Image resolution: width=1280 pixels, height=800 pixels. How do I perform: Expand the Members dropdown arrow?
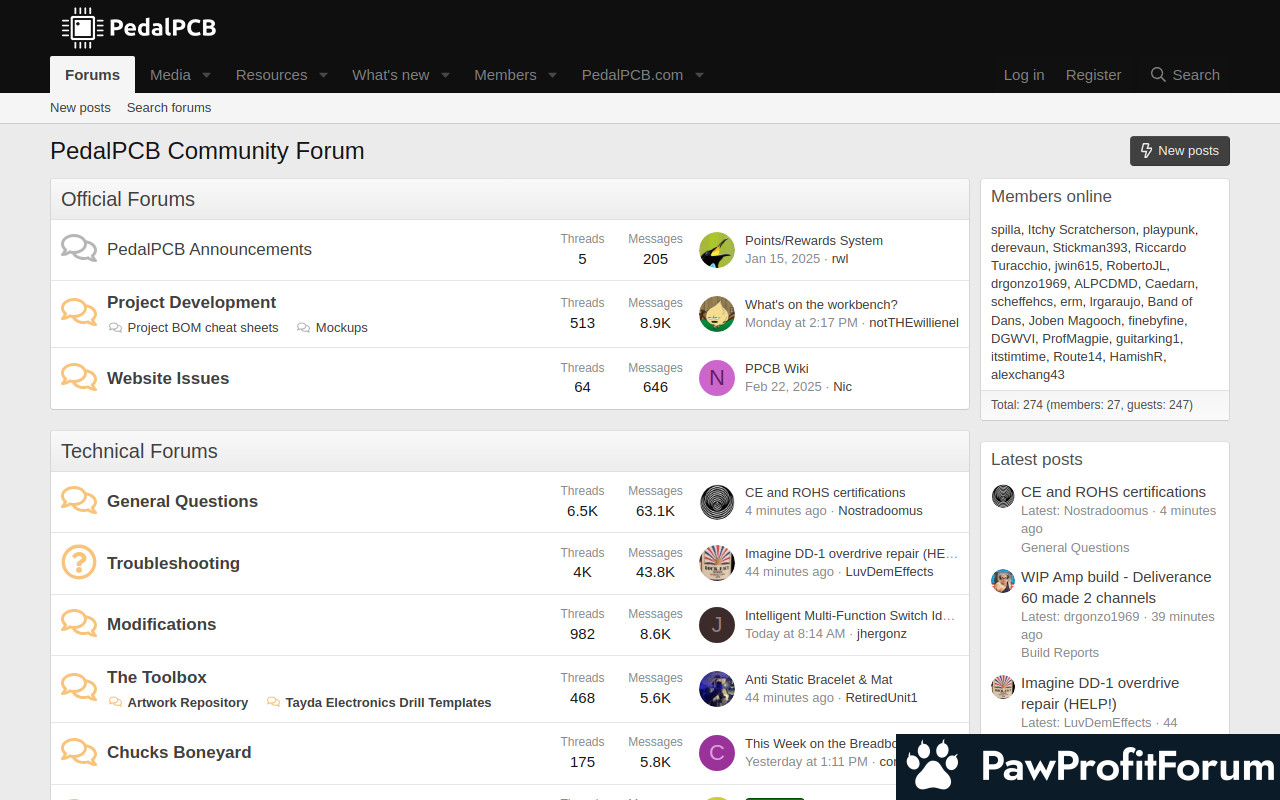(x=553, y=75)
